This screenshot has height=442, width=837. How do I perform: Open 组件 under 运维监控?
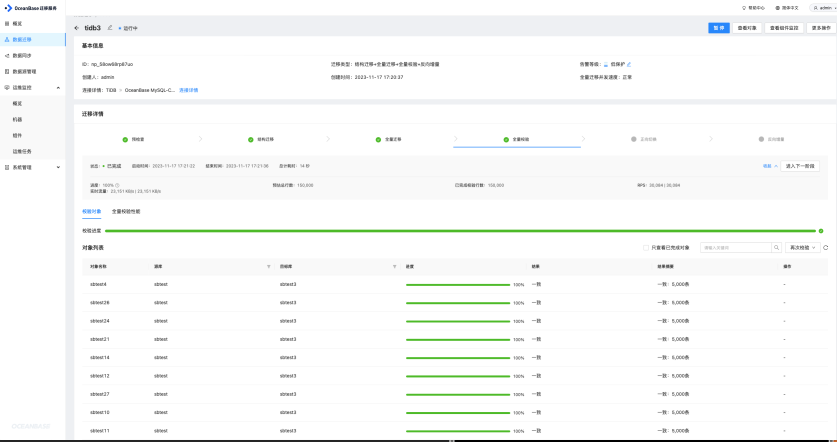point(18,136)
